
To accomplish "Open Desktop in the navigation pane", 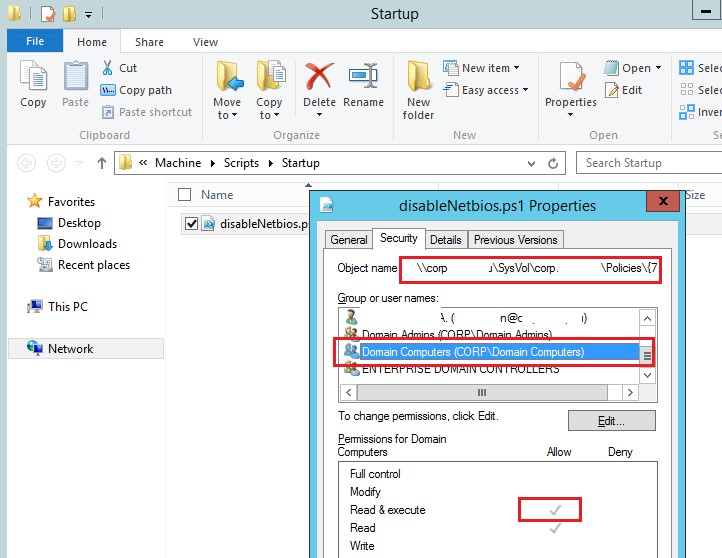I will click(69, 223).
